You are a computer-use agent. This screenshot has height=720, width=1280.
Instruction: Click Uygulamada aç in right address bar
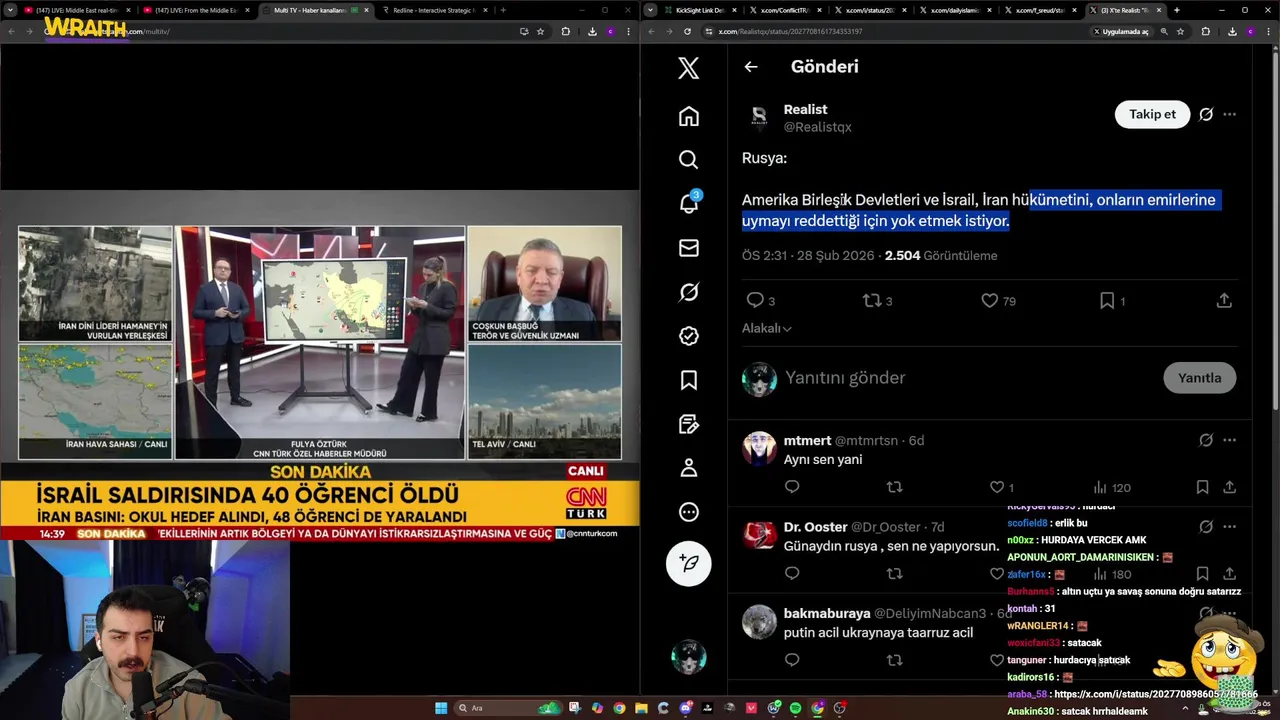coord(1121,31)
